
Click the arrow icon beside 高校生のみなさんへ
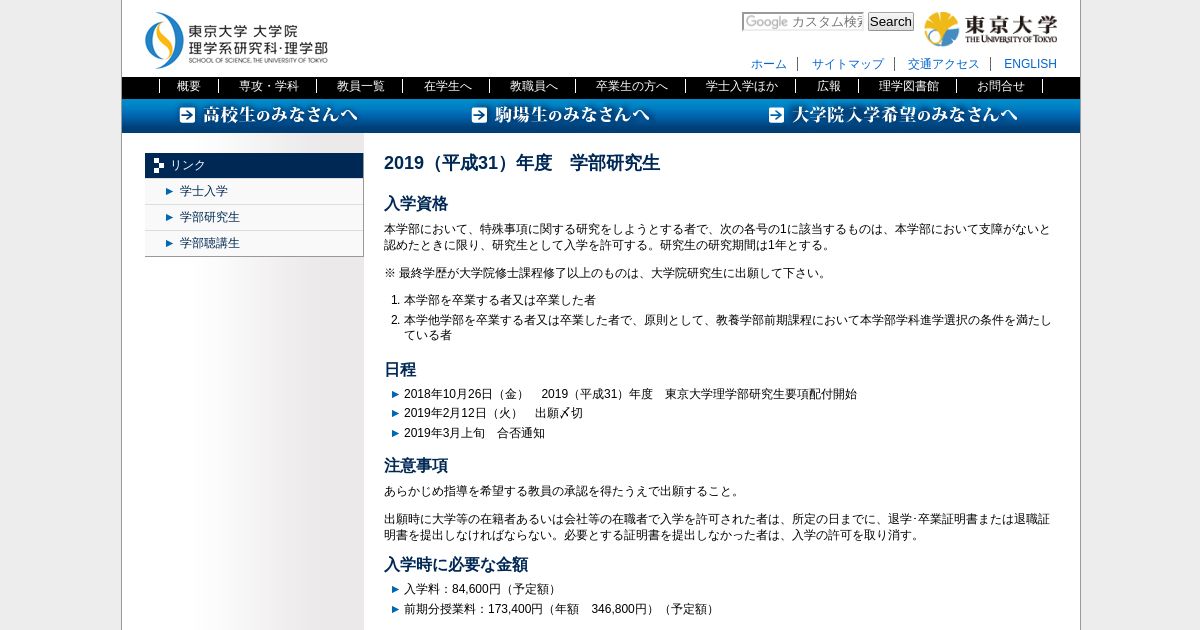point(188,115)
